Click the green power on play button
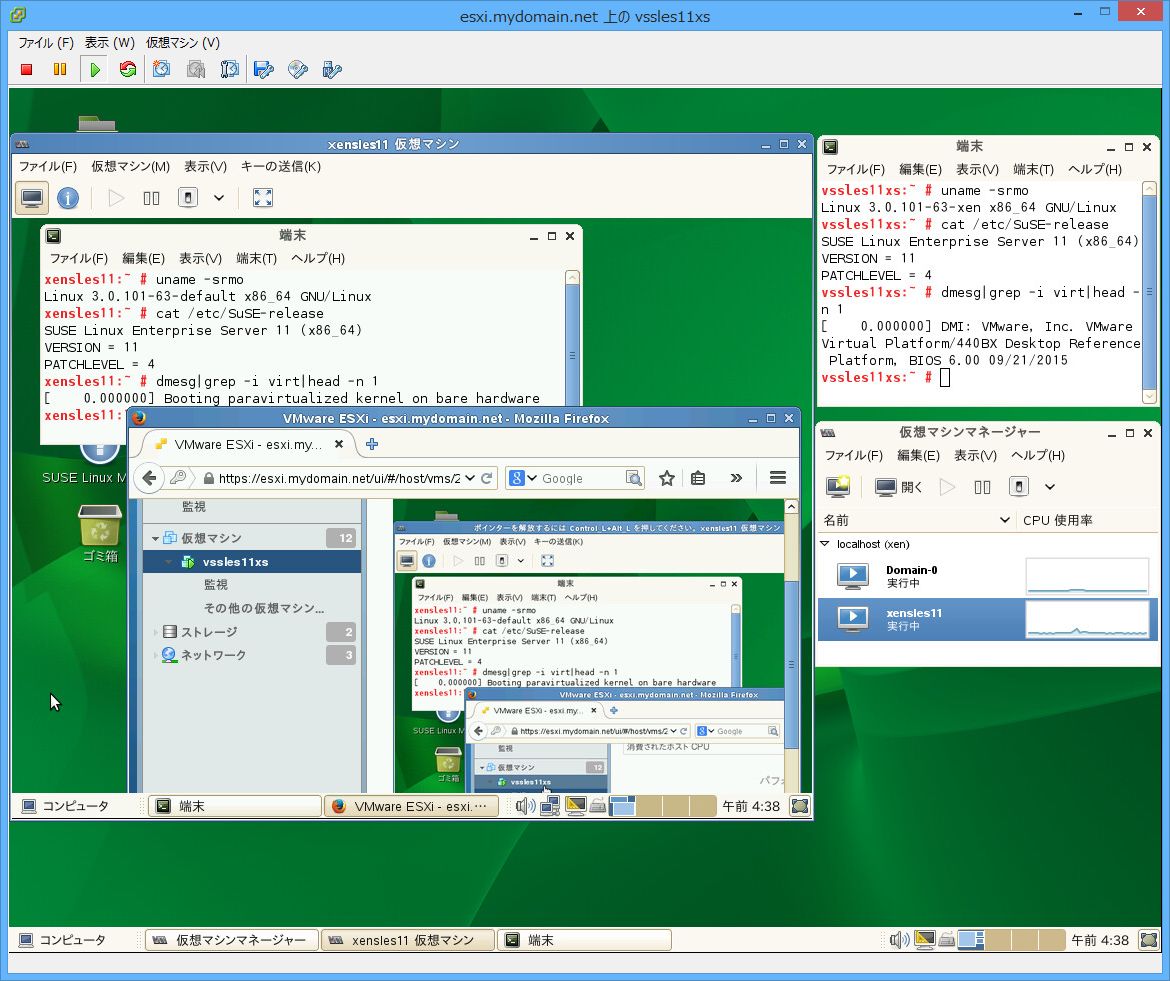The image size is (1170, 981). pos(95,69)
